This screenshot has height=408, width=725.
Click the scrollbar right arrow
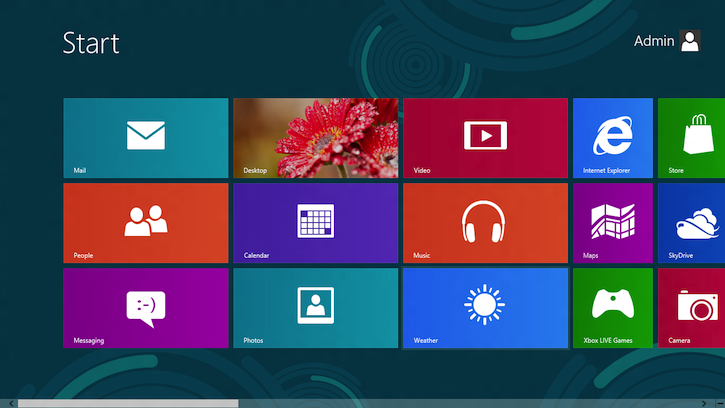[719, 403]
